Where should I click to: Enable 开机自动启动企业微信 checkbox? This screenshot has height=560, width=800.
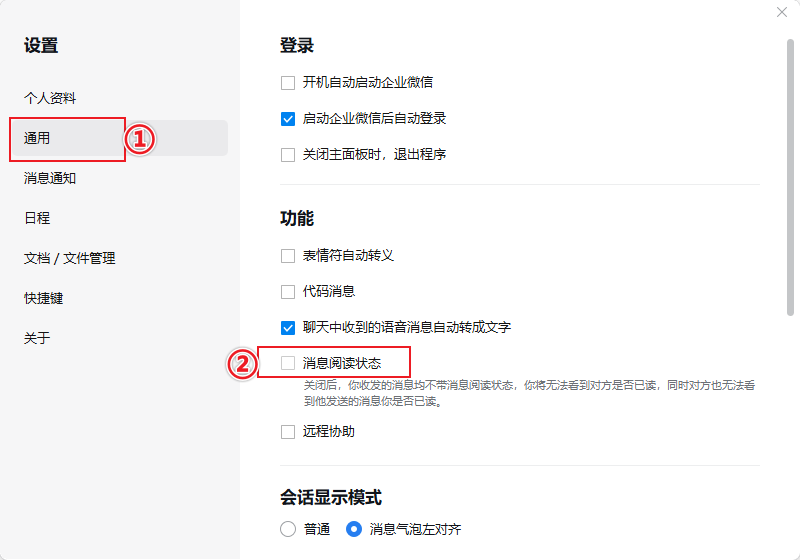(x=288, y=82)
